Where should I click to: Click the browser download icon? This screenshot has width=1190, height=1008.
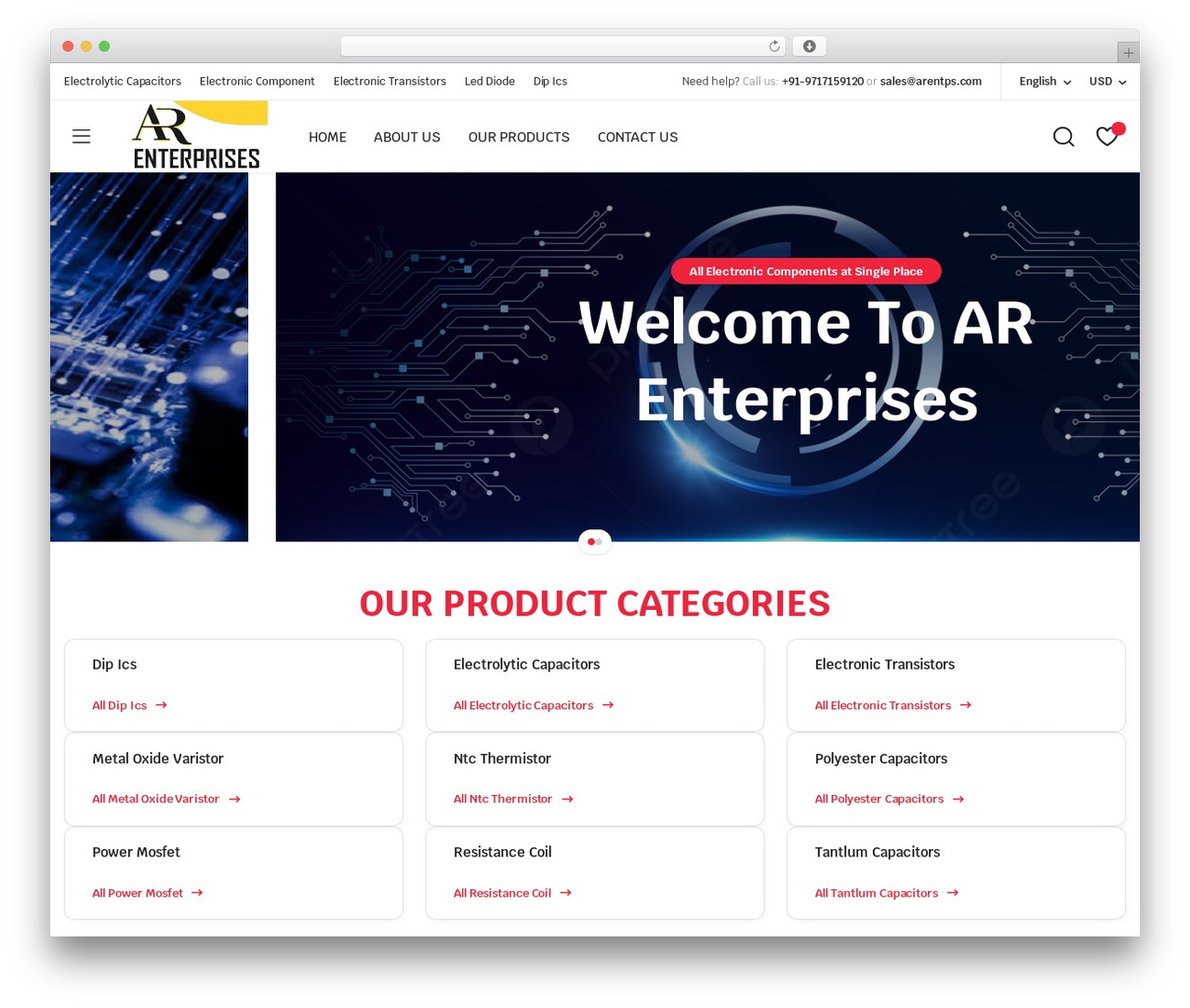(x=810, y=46)
